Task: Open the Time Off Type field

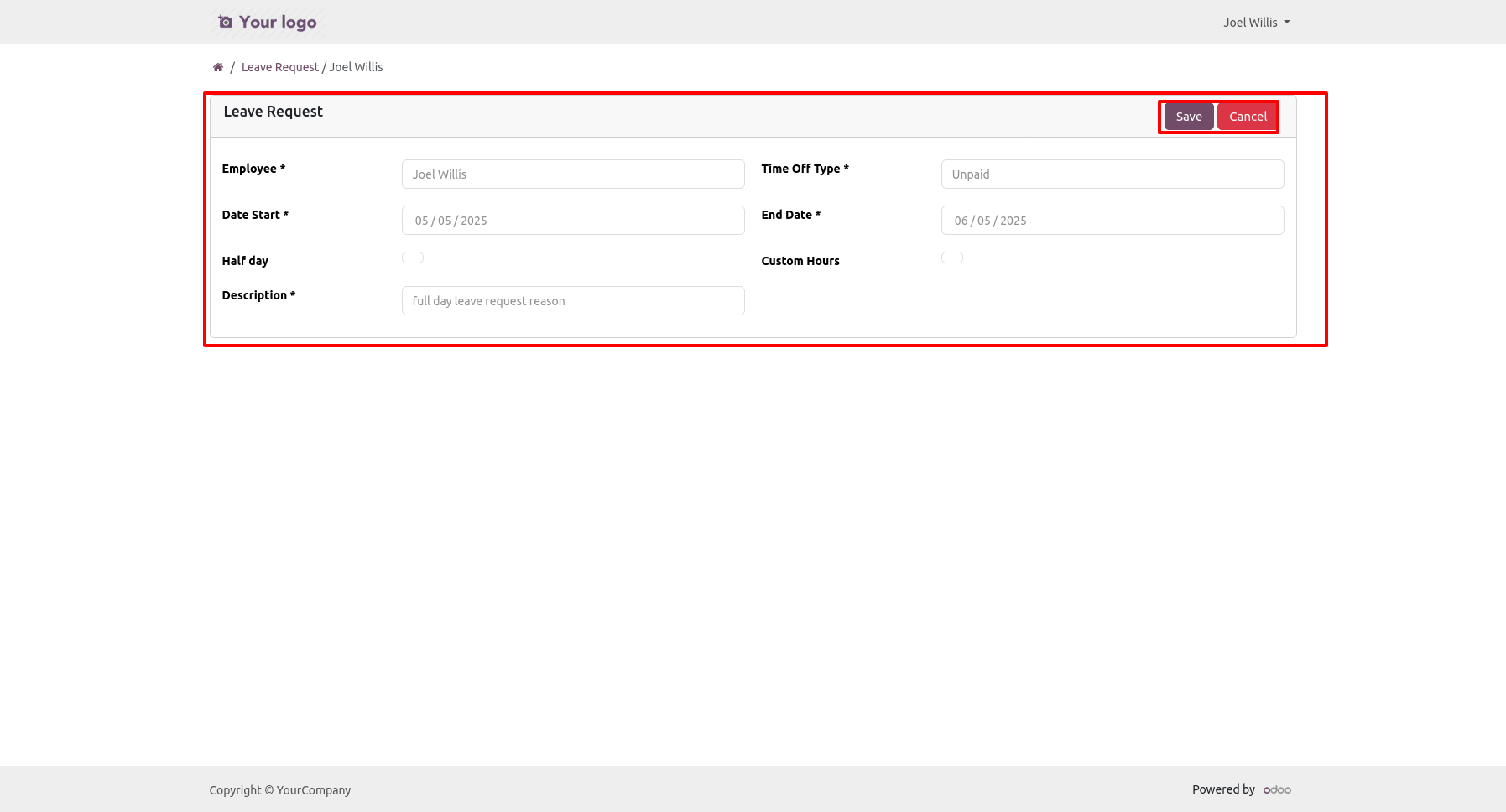Action: pos(1113,174)
